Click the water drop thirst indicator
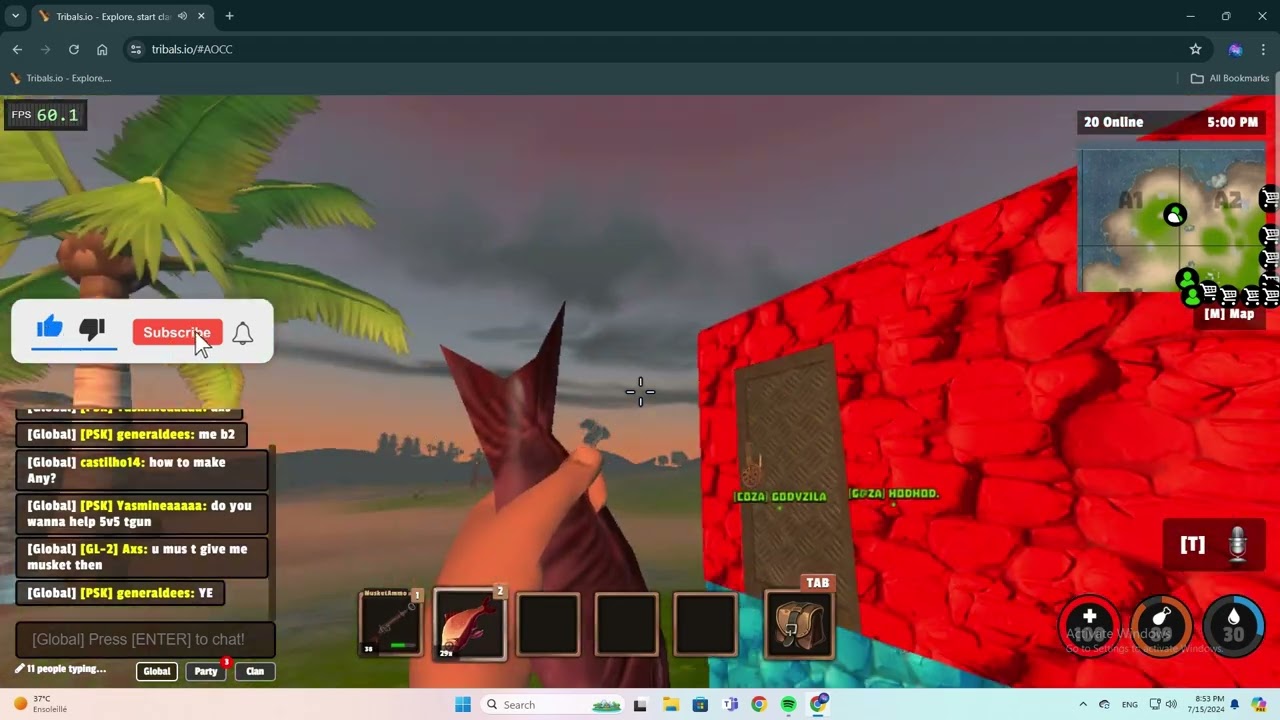Image resolution: width=1280 pixels, height=720 pixels. (1233, 625)
